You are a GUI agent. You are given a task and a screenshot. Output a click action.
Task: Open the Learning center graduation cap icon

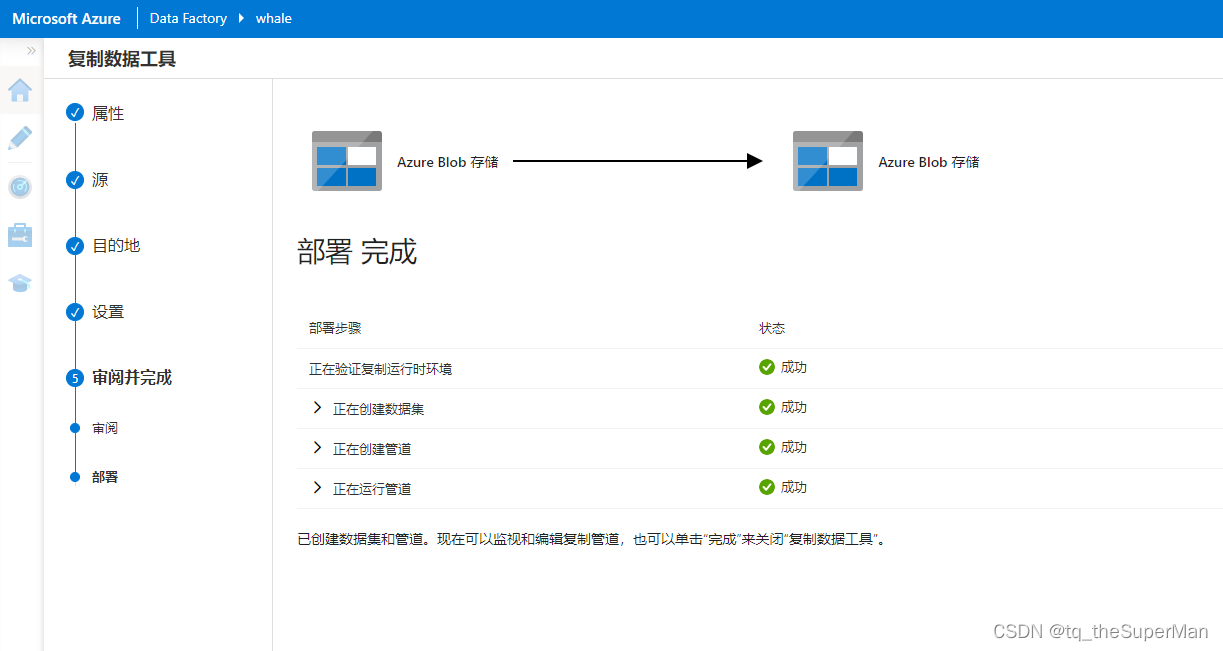[20, 283]
